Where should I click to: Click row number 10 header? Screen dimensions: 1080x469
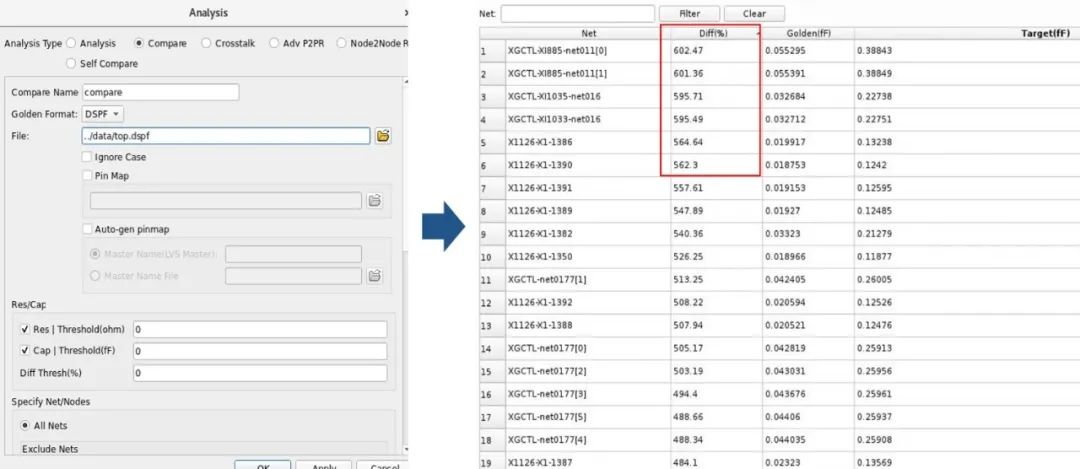(492, 256)
